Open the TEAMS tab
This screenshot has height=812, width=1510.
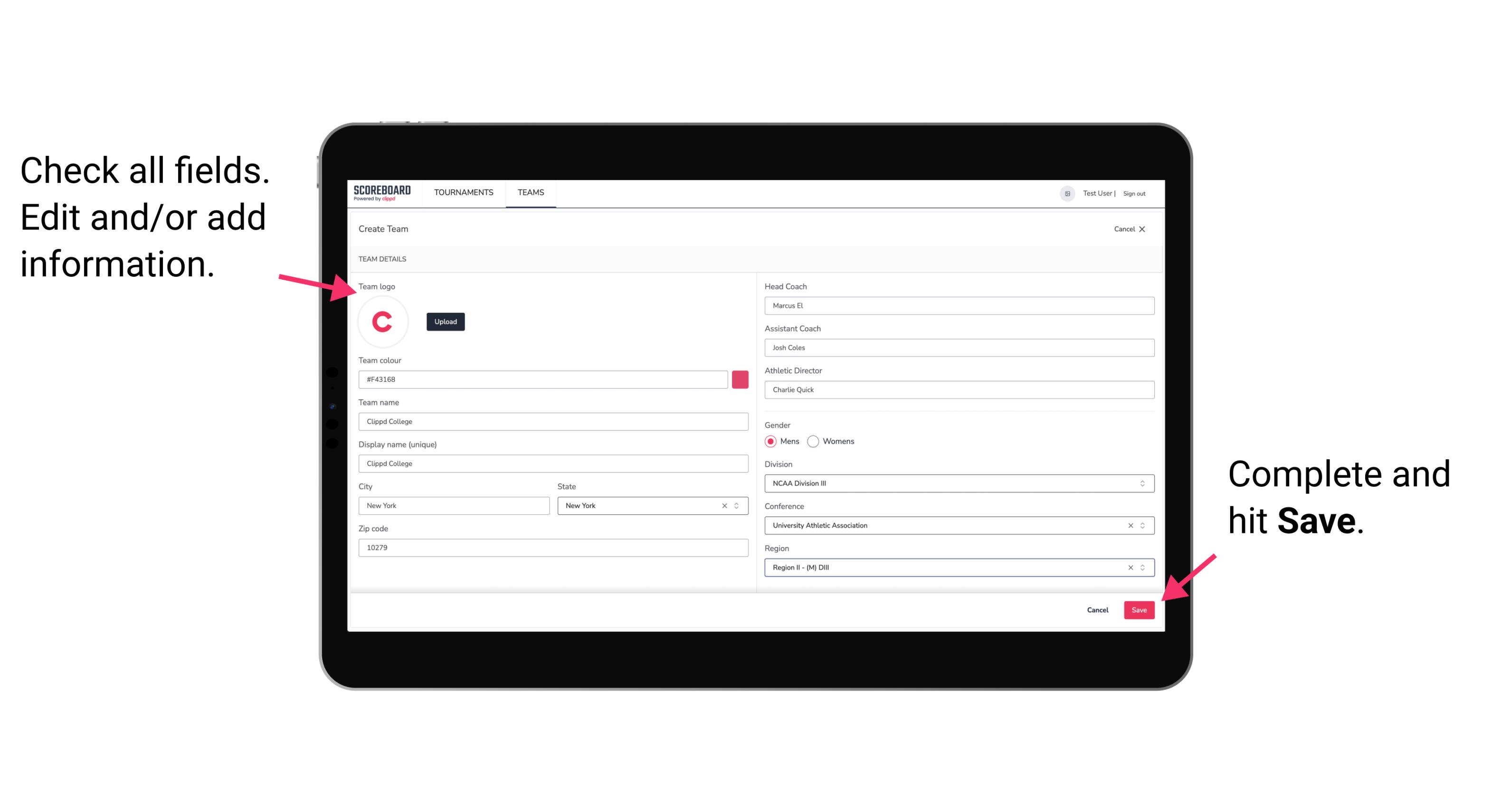point(530,193)
